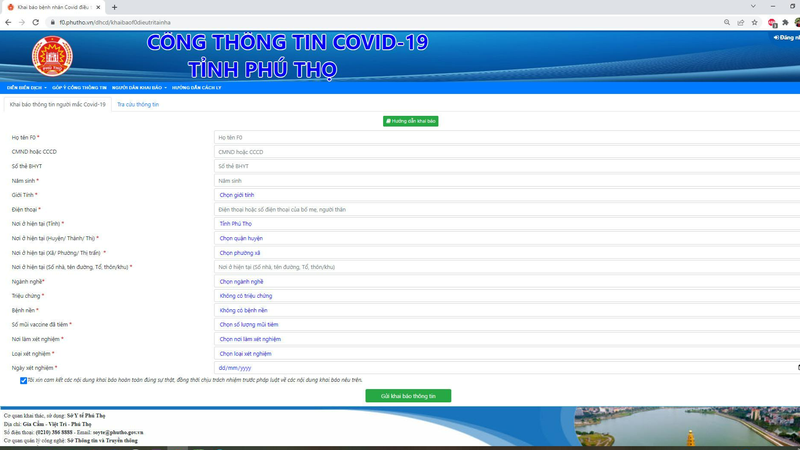Reload the page with the browser refresh icon
This screenshot has height=450, width=800.
click(36, 22)
